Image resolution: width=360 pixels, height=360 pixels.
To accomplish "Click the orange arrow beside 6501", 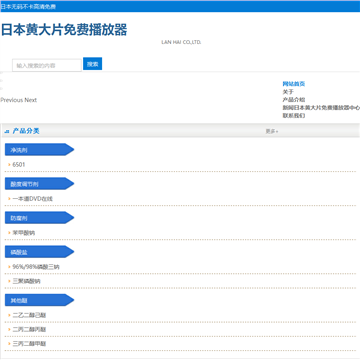I will 9,165.
